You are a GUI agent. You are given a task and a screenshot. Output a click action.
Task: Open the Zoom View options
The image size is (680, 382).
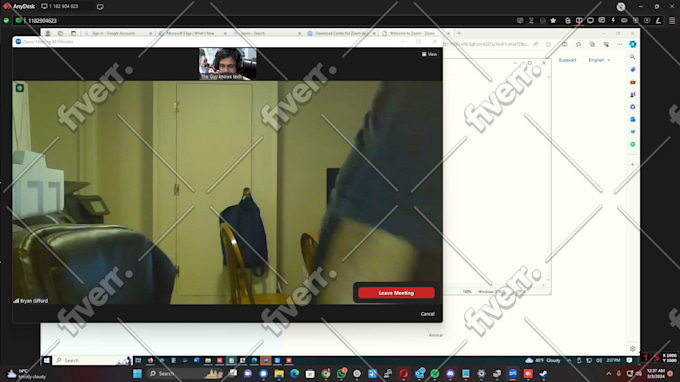[429, 54]
